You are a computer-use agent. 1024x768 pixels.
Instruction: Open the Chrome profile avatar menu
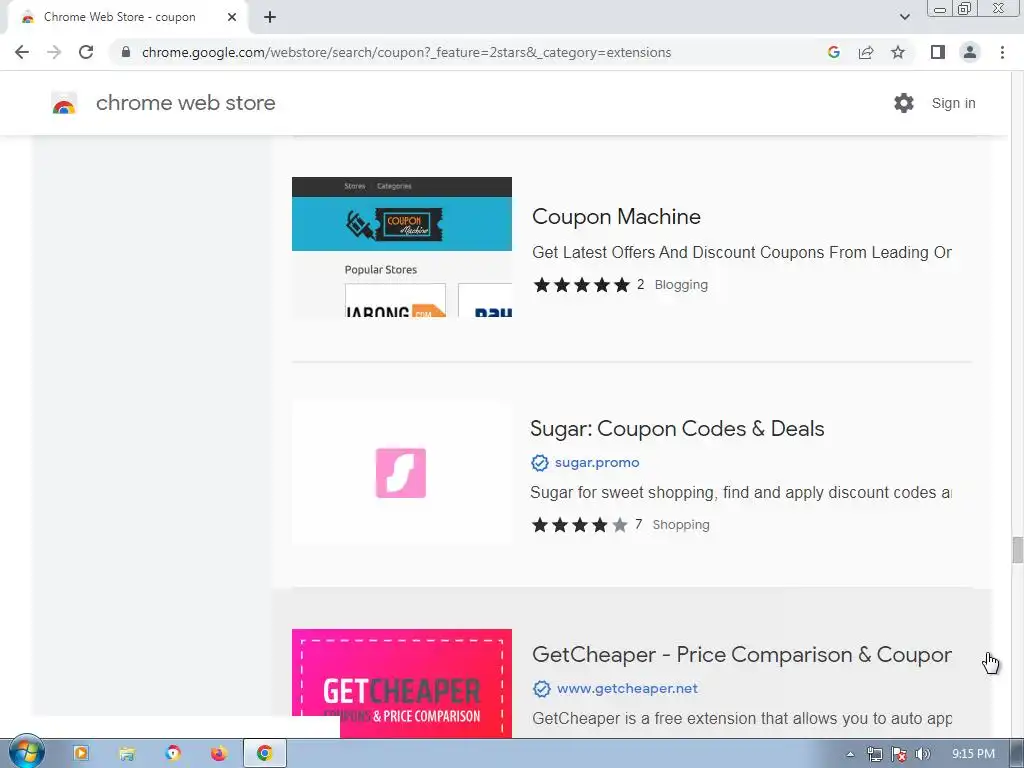(x=970, y=52)
